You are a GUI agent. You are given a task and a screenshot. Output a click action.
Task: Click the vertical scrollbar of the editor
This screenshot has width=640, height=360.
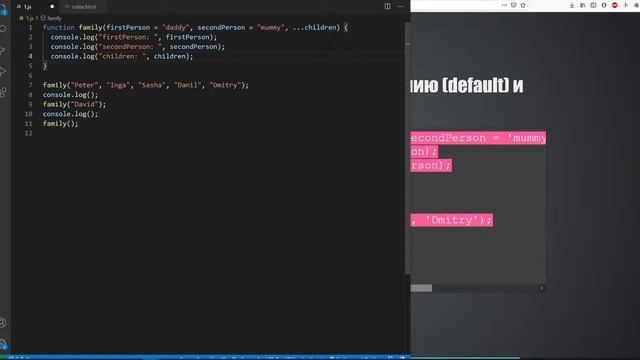coord(407,147)
